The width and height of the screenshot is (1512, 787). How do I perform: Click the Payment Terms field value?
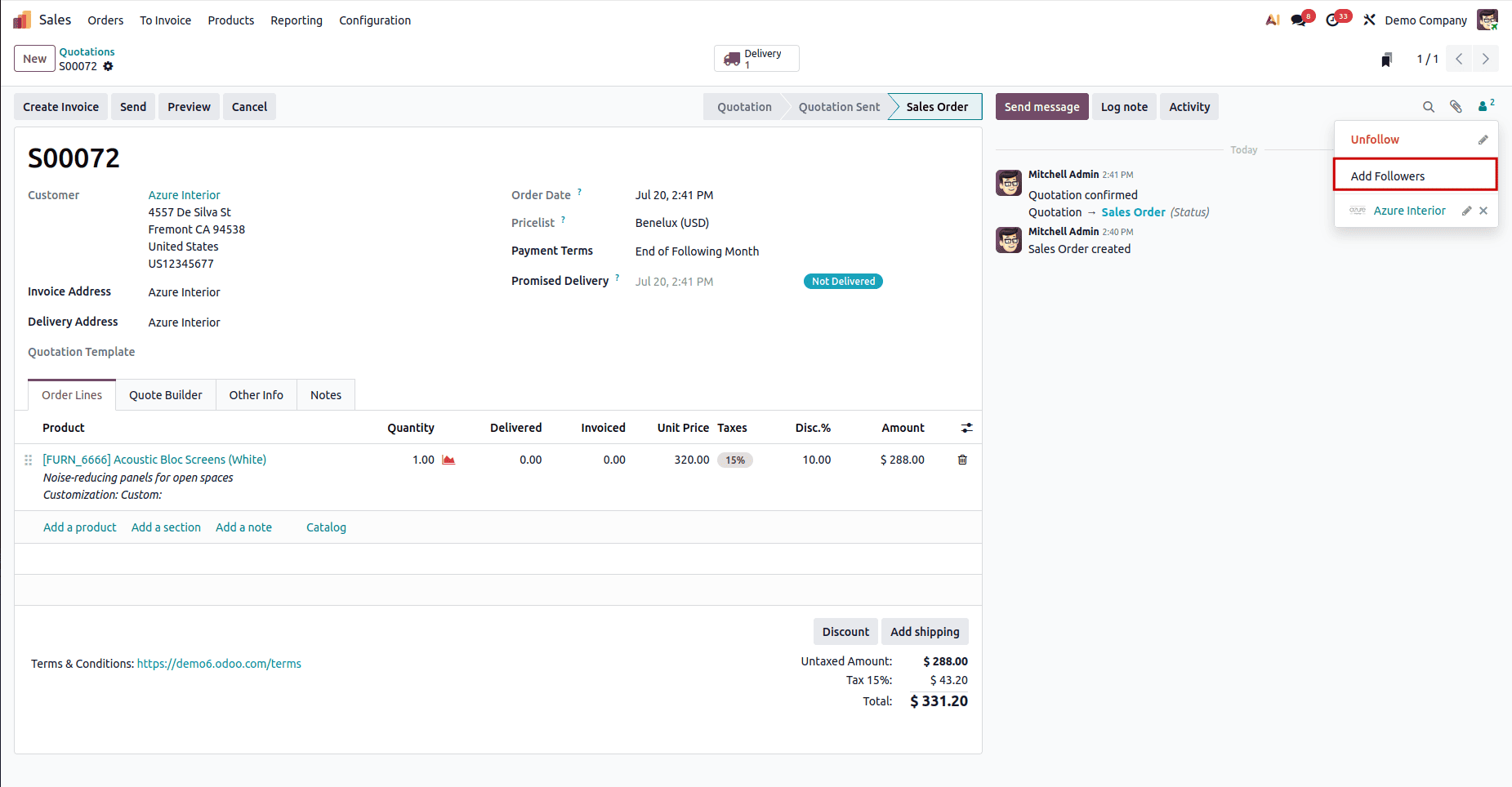point(697,251)
